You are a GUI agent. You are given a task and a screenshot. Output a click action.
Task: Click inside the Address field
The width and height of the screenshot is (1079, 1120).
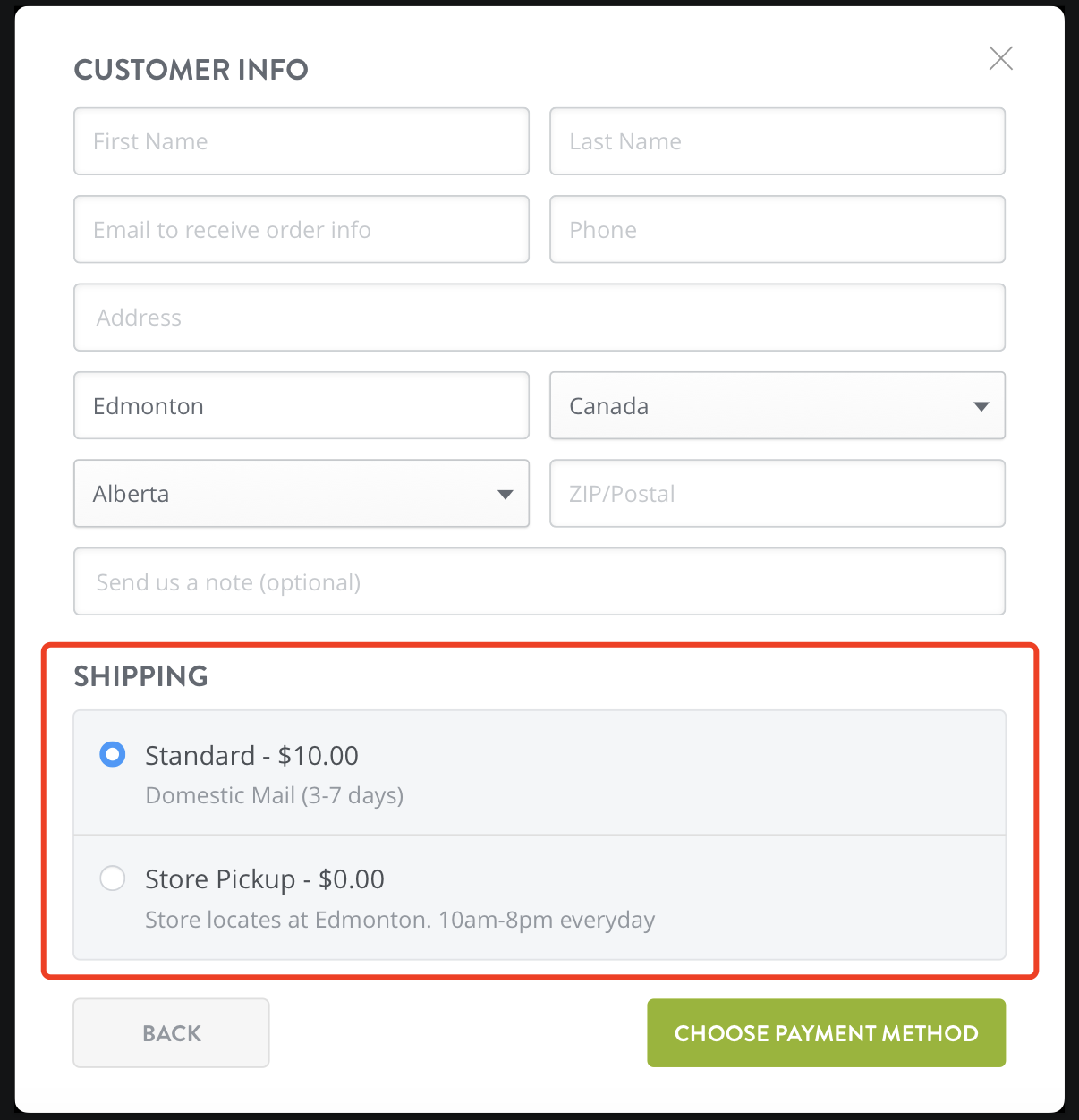click(539, 318)
